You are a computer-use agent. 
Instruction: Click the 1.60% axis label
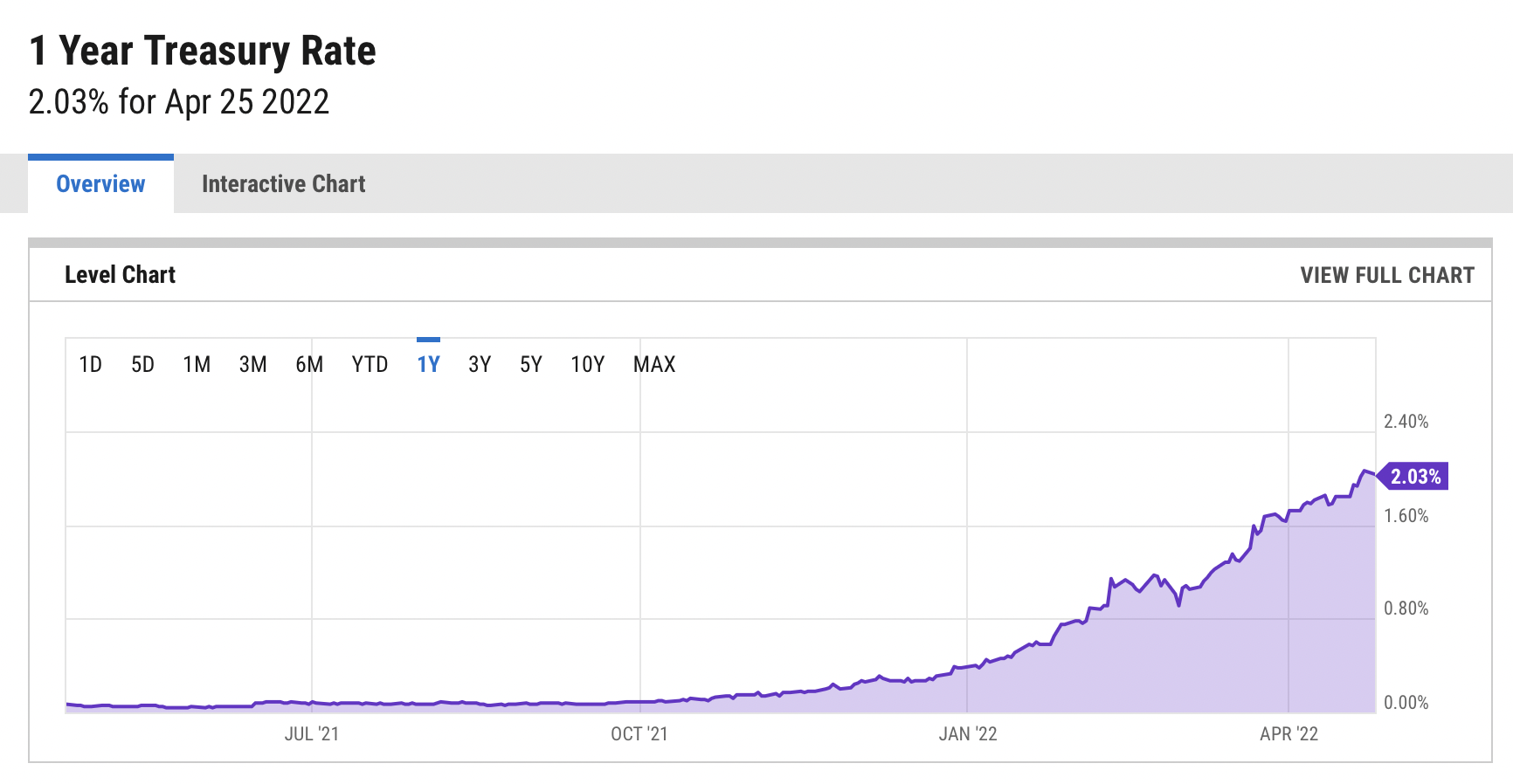(1406, 516)
